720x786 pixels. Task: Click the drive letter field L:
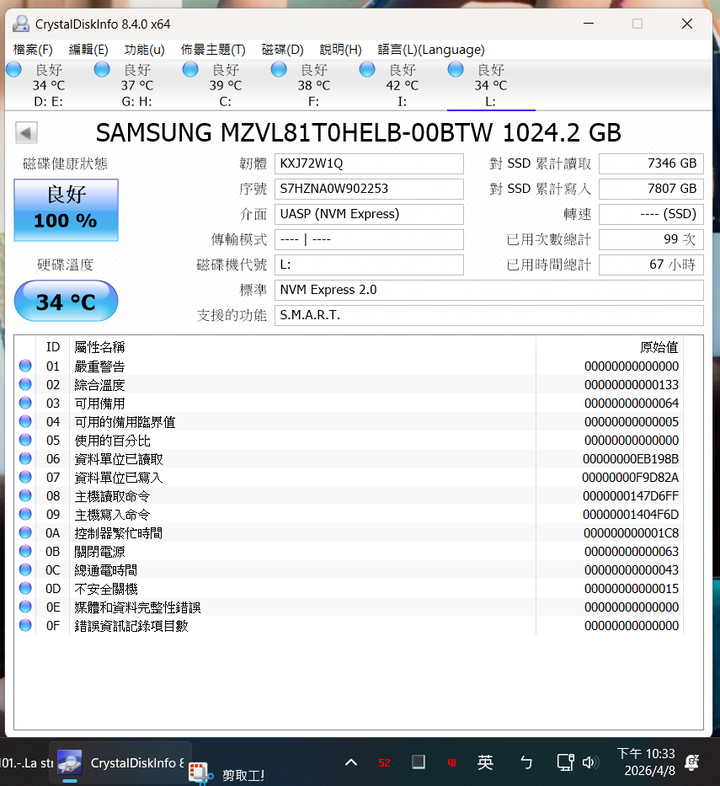click(369, 265)
